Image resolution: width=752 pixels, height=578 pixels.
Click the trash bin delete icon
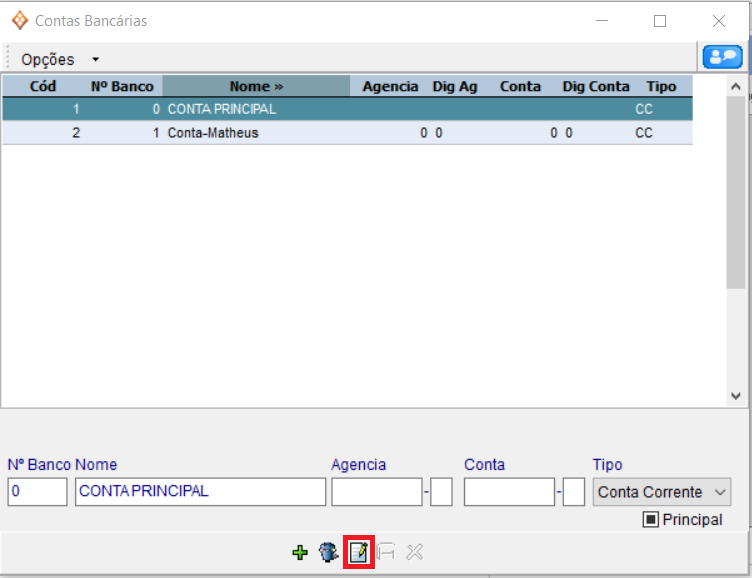(328, 552)
